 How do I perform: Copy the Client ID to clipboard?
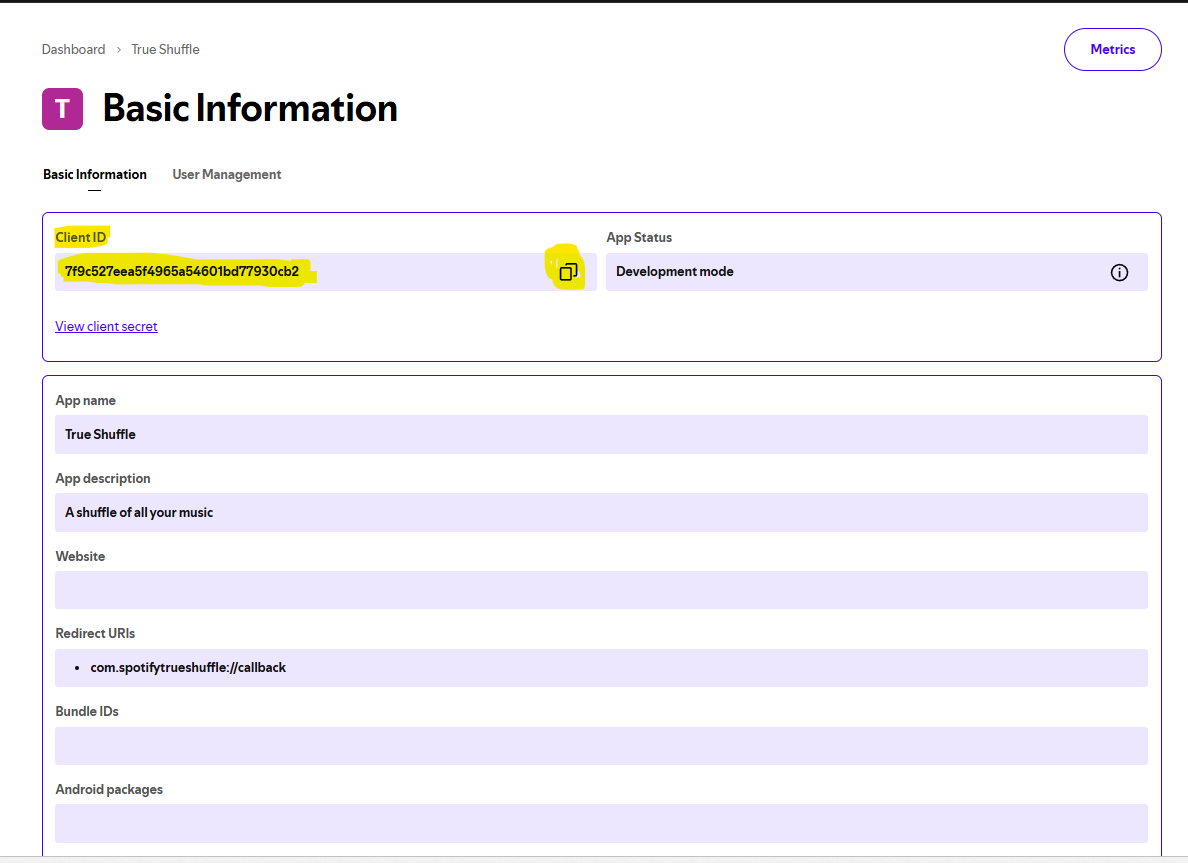tap(568, 272)
